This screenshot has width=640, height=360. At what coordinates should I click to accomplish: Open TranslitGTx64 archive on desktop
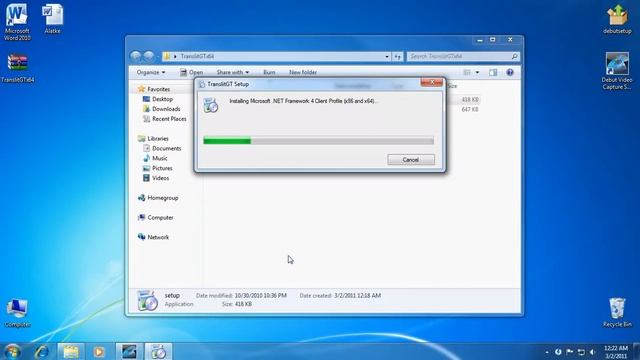point(17,68)
